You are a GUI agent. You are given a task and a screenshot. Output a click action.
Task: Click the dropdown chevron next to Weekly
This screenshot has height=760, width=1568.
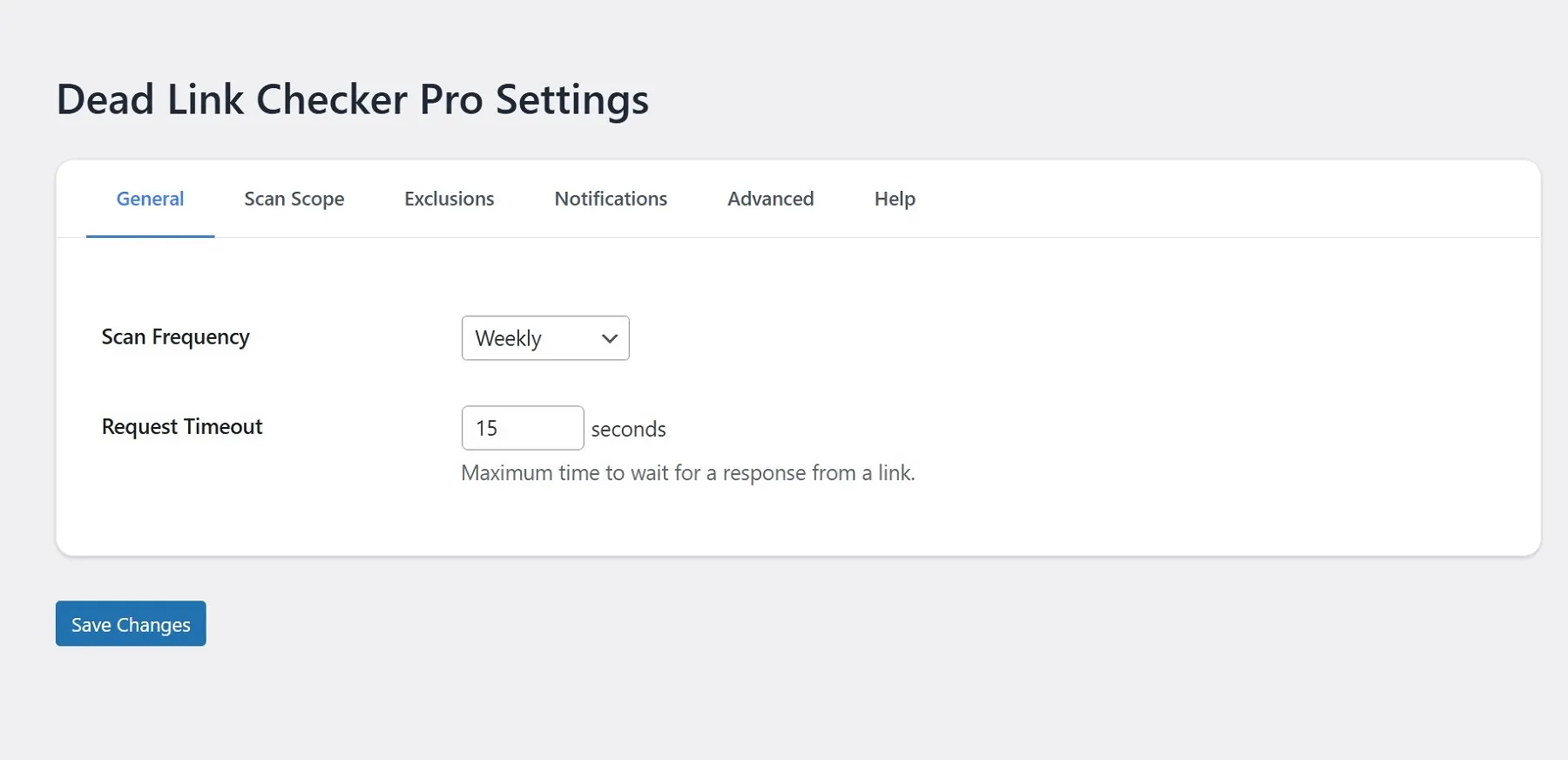point(608,338)
